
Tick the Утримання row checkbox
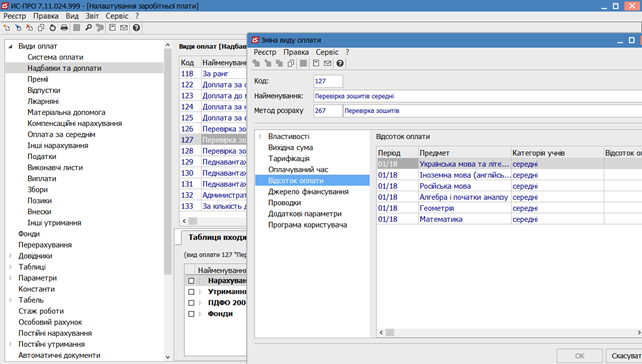[x=191, y=292]
